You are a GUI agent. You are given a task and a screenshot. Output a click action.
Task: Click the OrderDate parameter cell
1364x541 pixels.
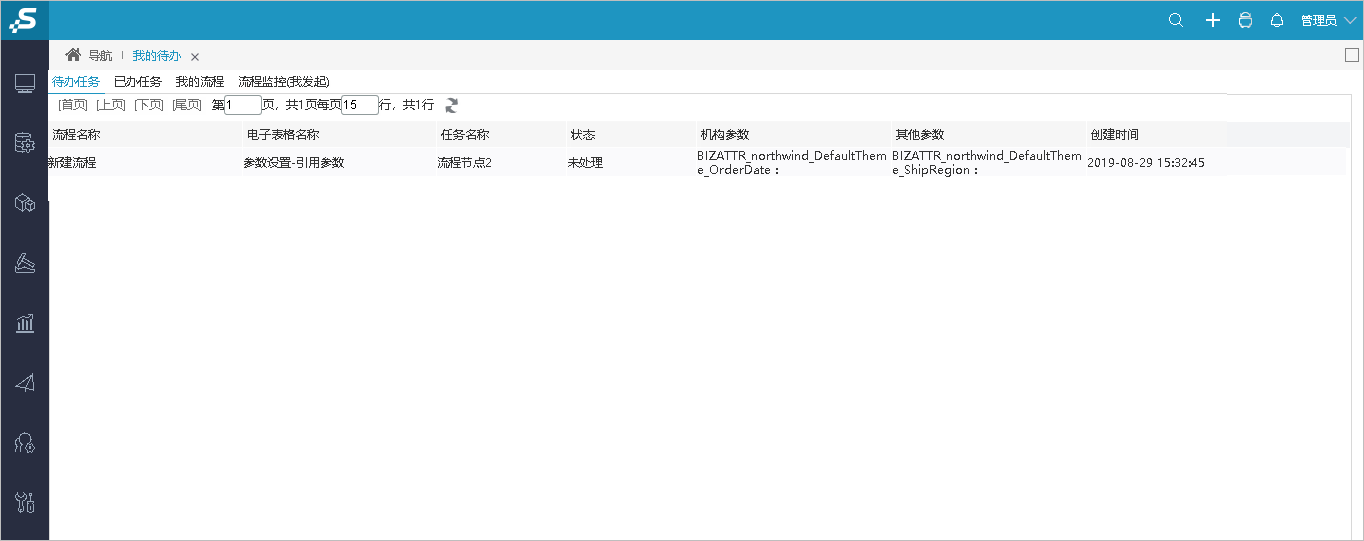[792, 162]
